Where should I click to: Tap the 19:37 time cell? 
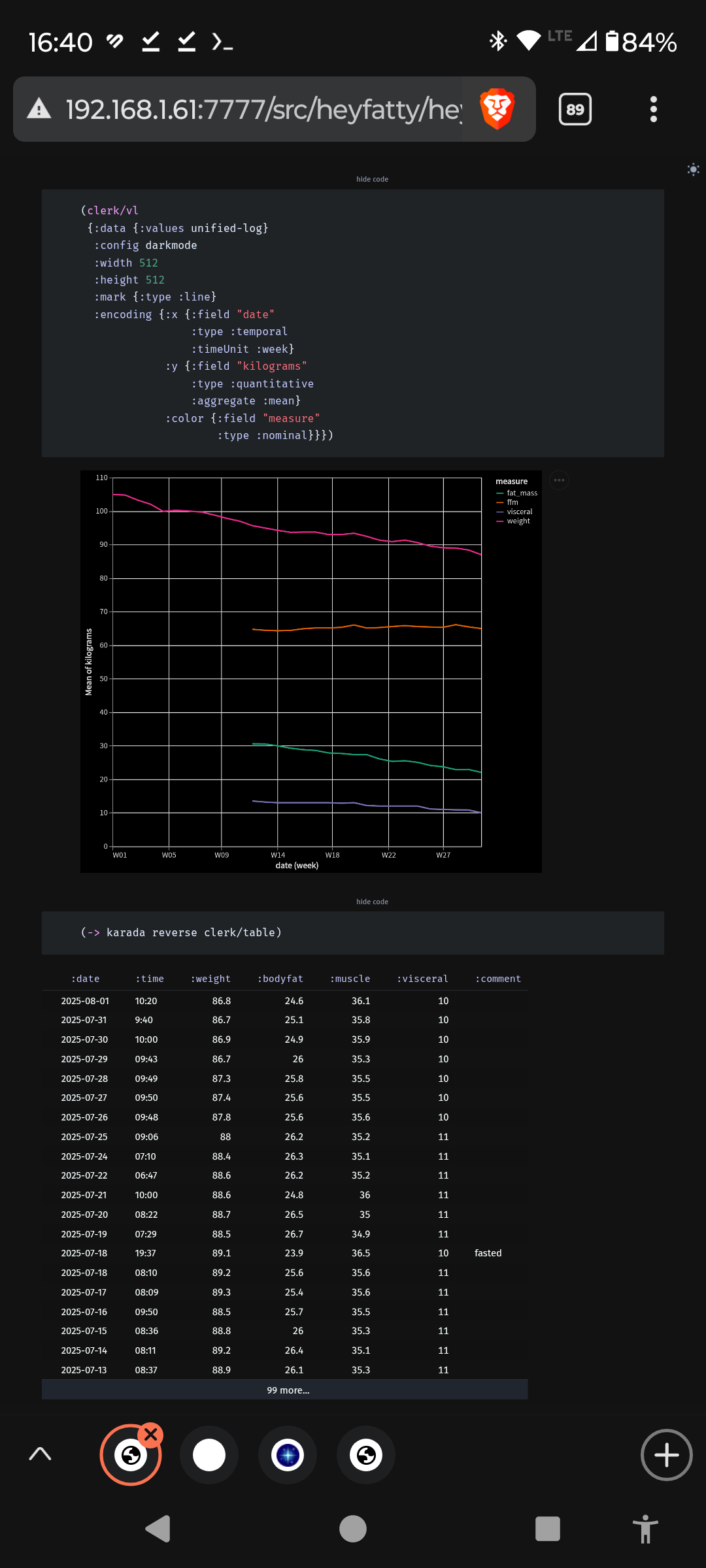pyautogui.click(x=145, y=1253)
